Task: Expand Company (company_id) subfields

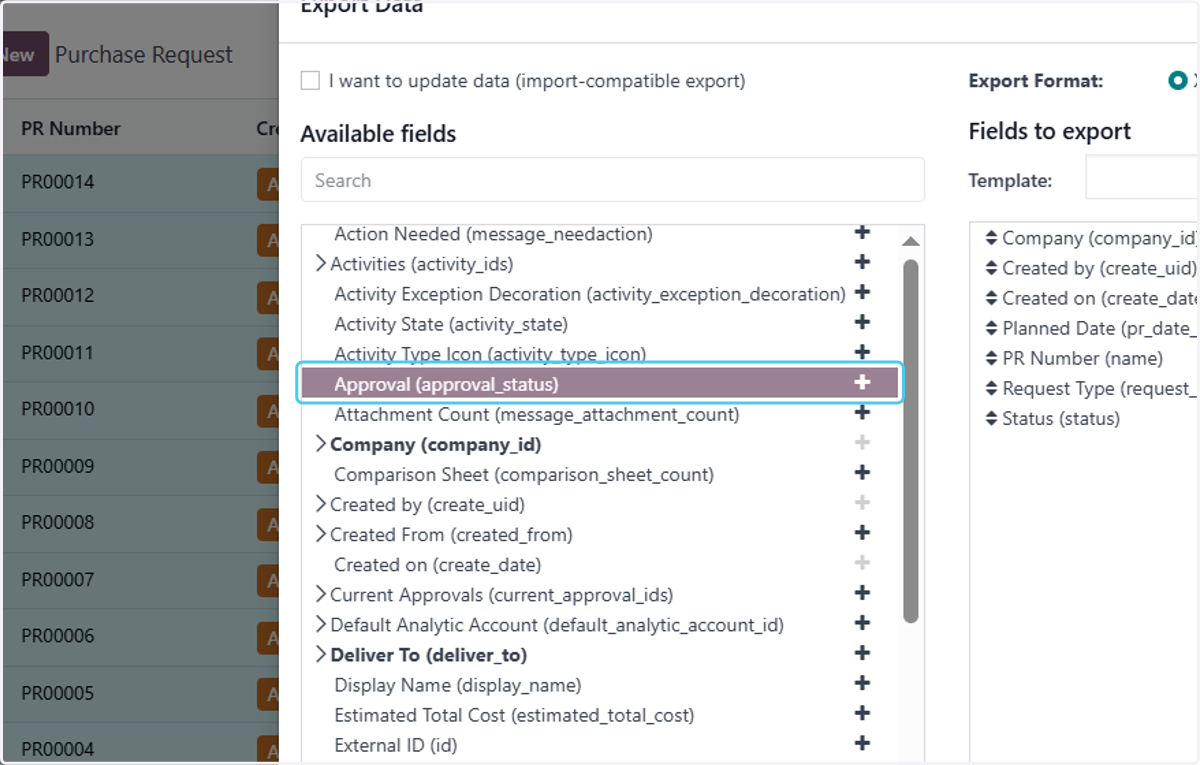Action: 321,444
